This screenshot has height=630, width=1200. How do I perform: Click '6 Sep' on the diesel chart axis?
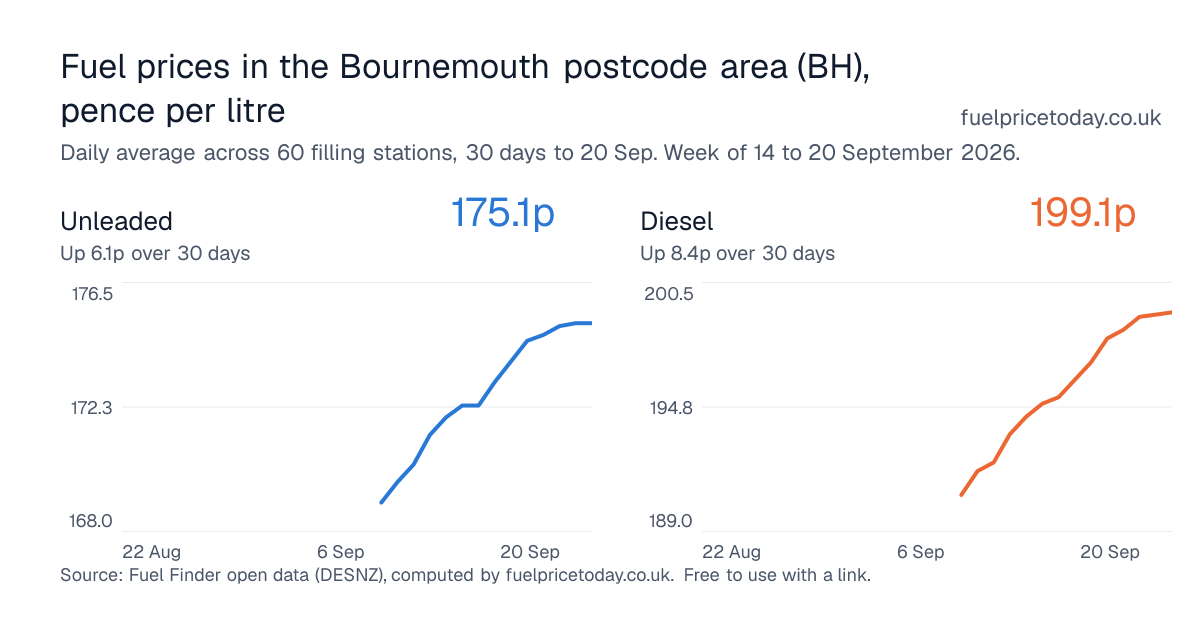tap(920, 552)
